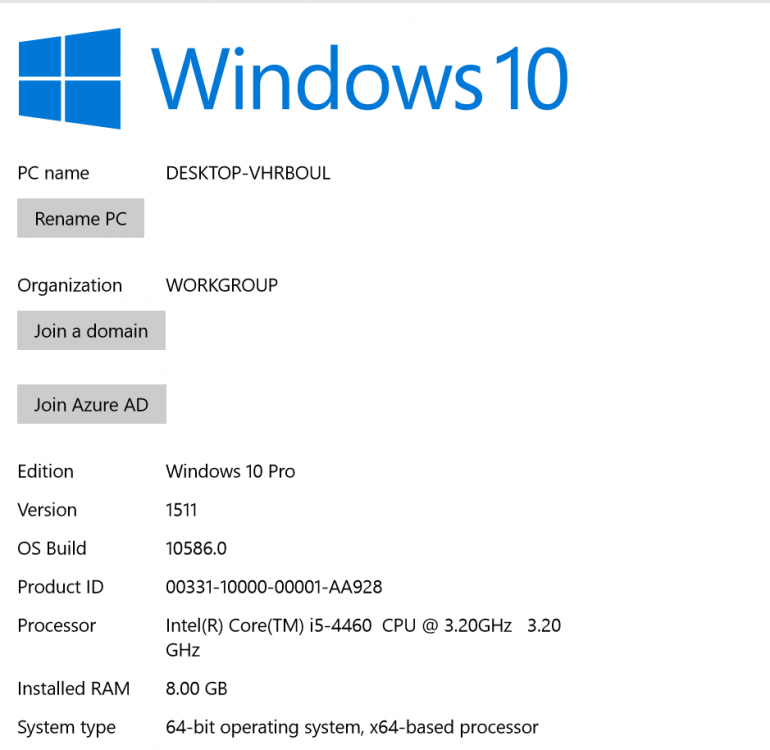Select Product ID 00331-10000-00001-AA928
The width and height of the screenshot is (770, 750).
(274, 587)
